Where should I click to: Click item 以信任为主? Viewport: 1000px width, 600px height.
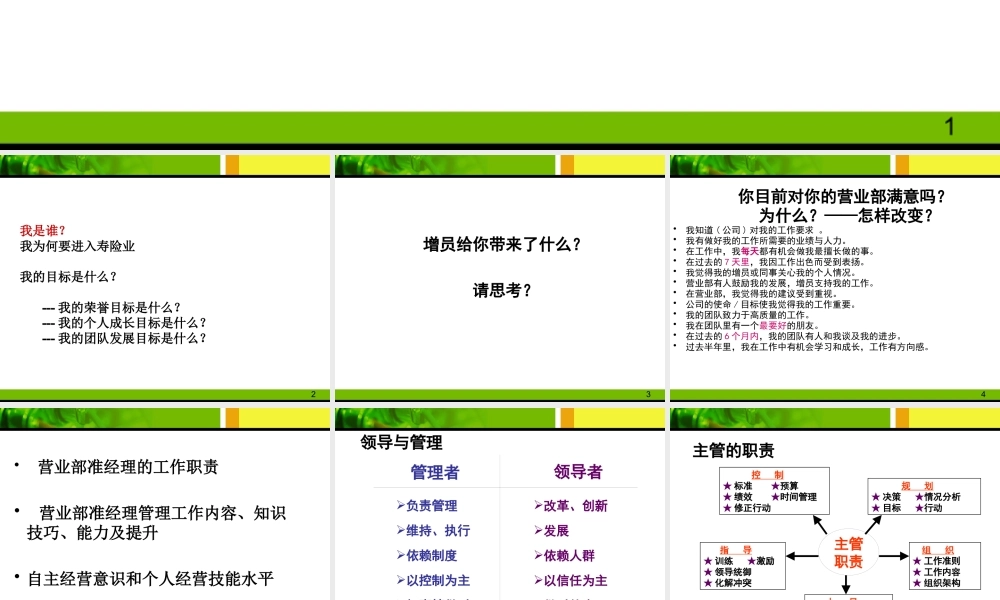click(571, 580)
